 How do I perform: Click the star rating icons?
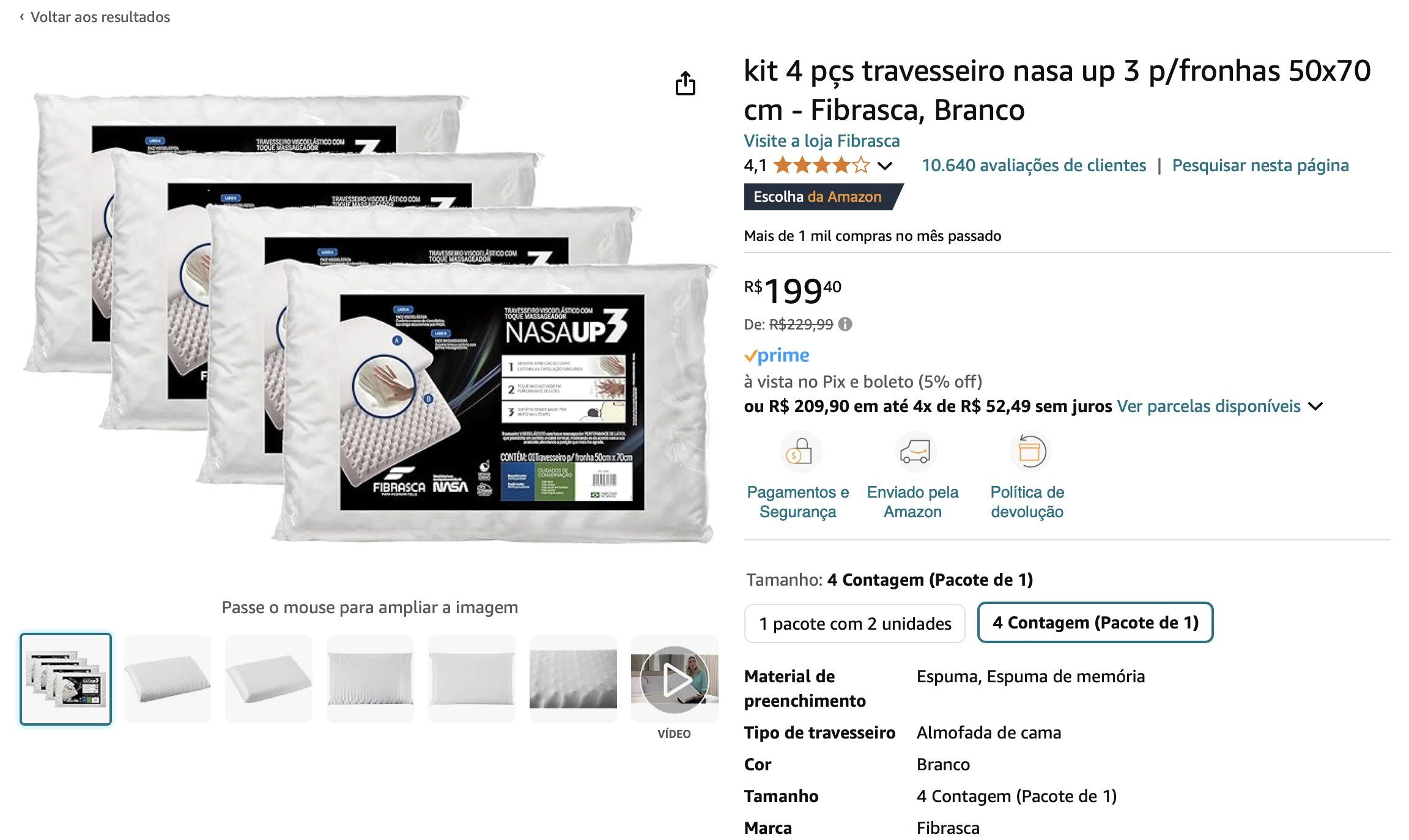click(x=821, y=165)
